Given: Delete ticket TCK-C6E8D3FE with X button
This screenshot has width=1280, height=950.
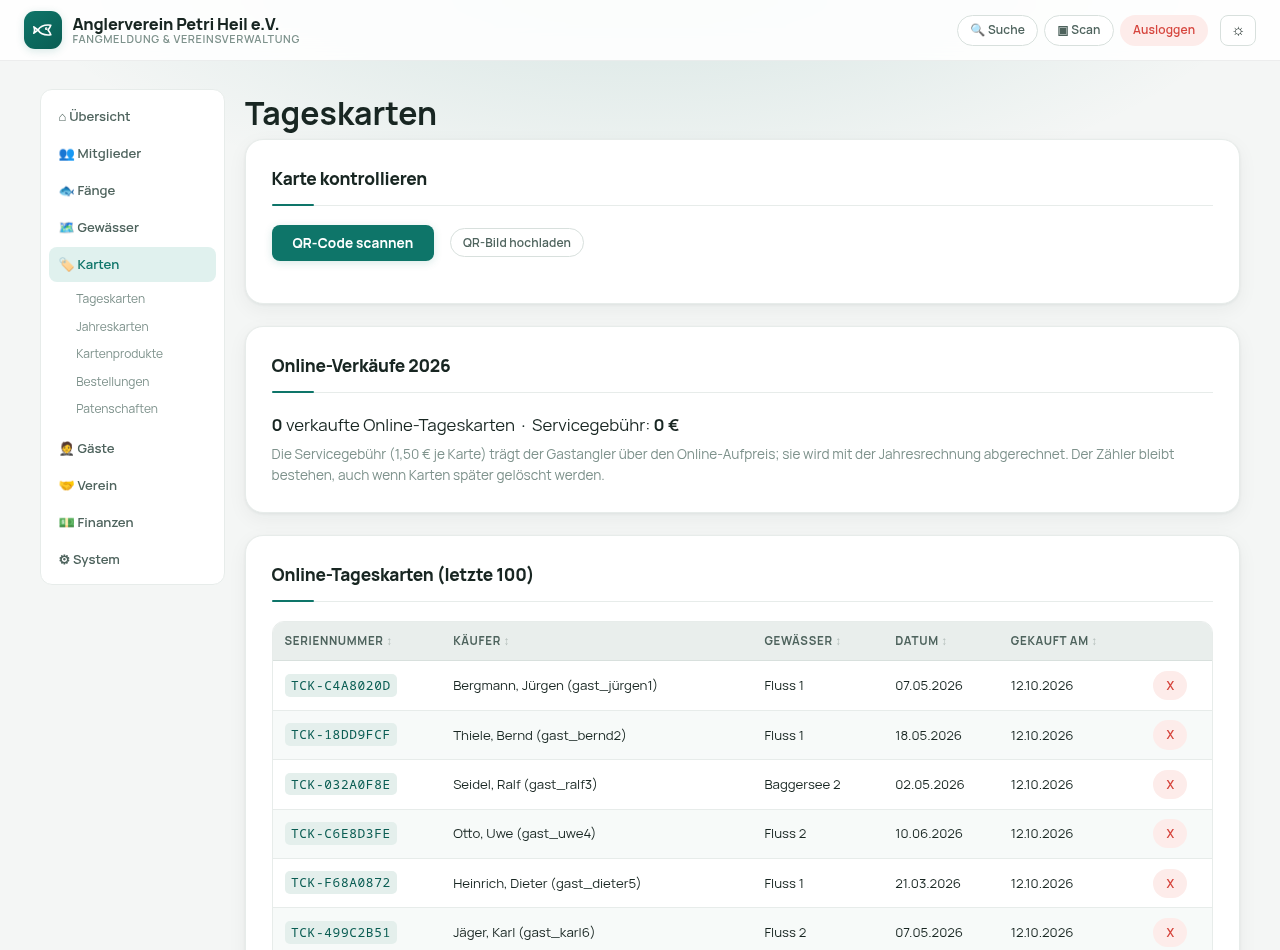Looking at the screenshot, I should coord(1170,834).
